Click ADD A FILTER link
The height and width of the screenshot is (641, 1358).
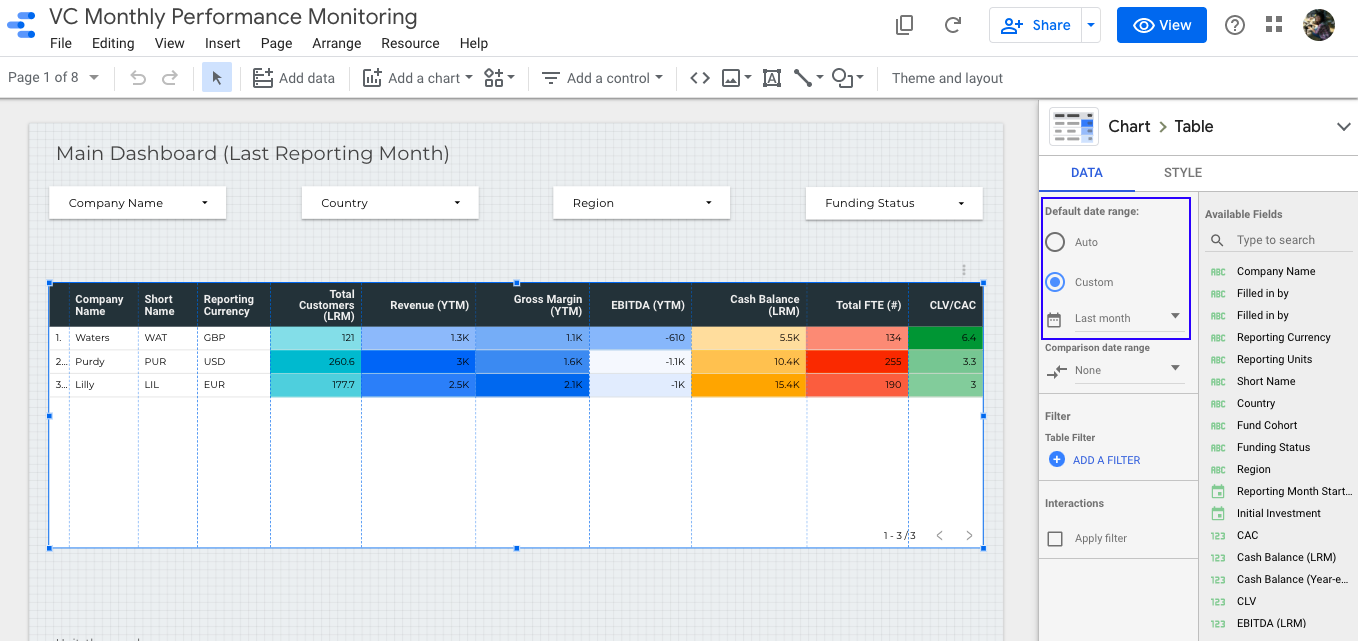click(x=1095, y=460)
